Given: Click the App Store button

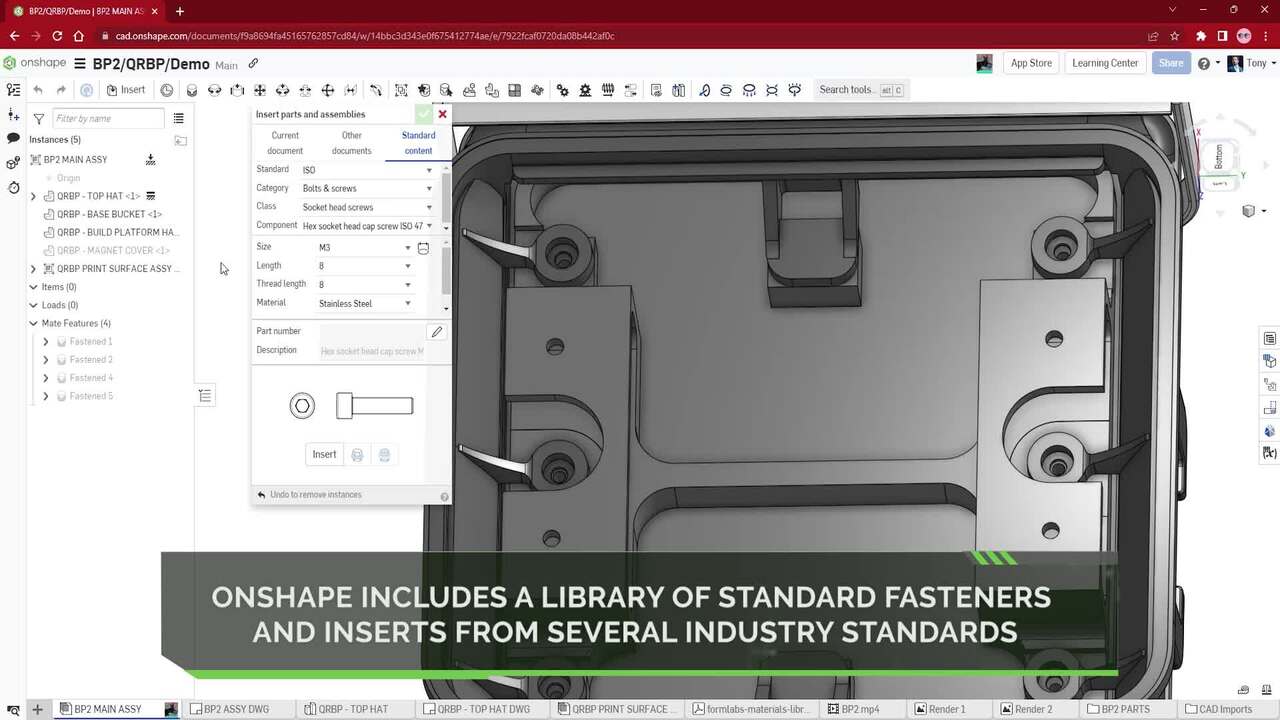Looking at the screenshot, I should click(x=1031, y=63).
